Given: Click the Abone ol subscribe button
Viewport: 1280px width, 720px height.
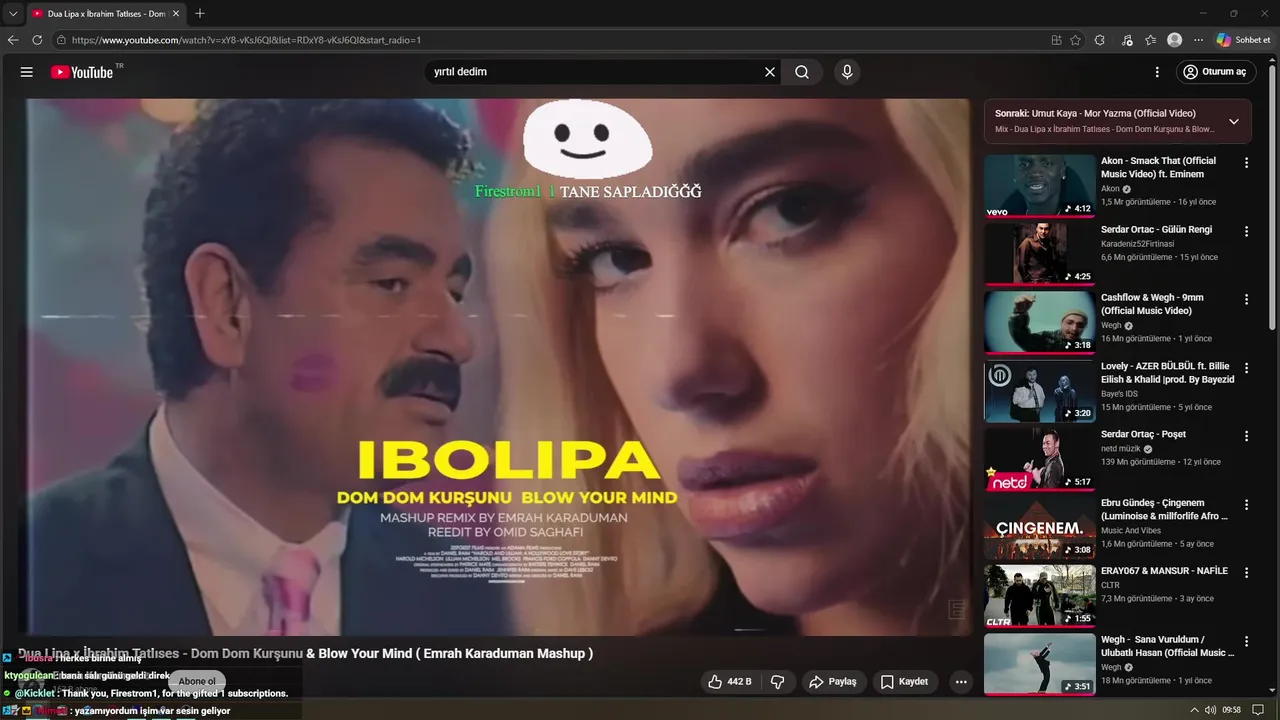Looking at the screenshot, I should click(x=197, y=682).
